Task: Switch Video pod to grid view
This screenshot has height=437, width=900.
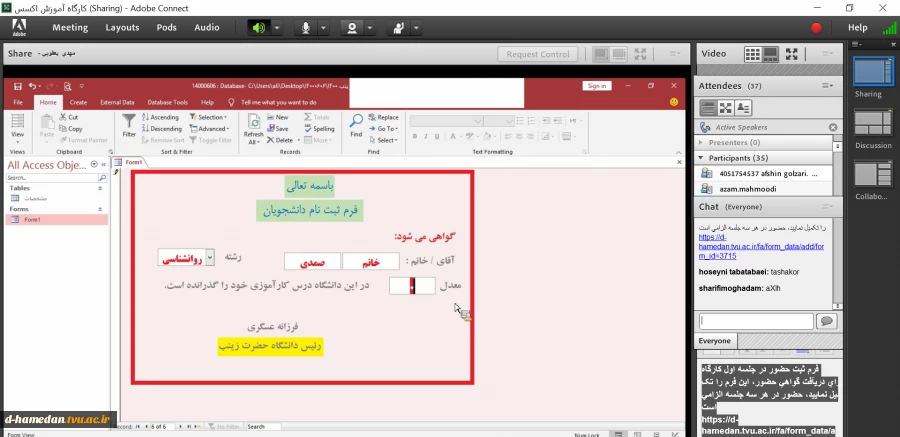Action: pyautogui.click(x=752, y=54)
